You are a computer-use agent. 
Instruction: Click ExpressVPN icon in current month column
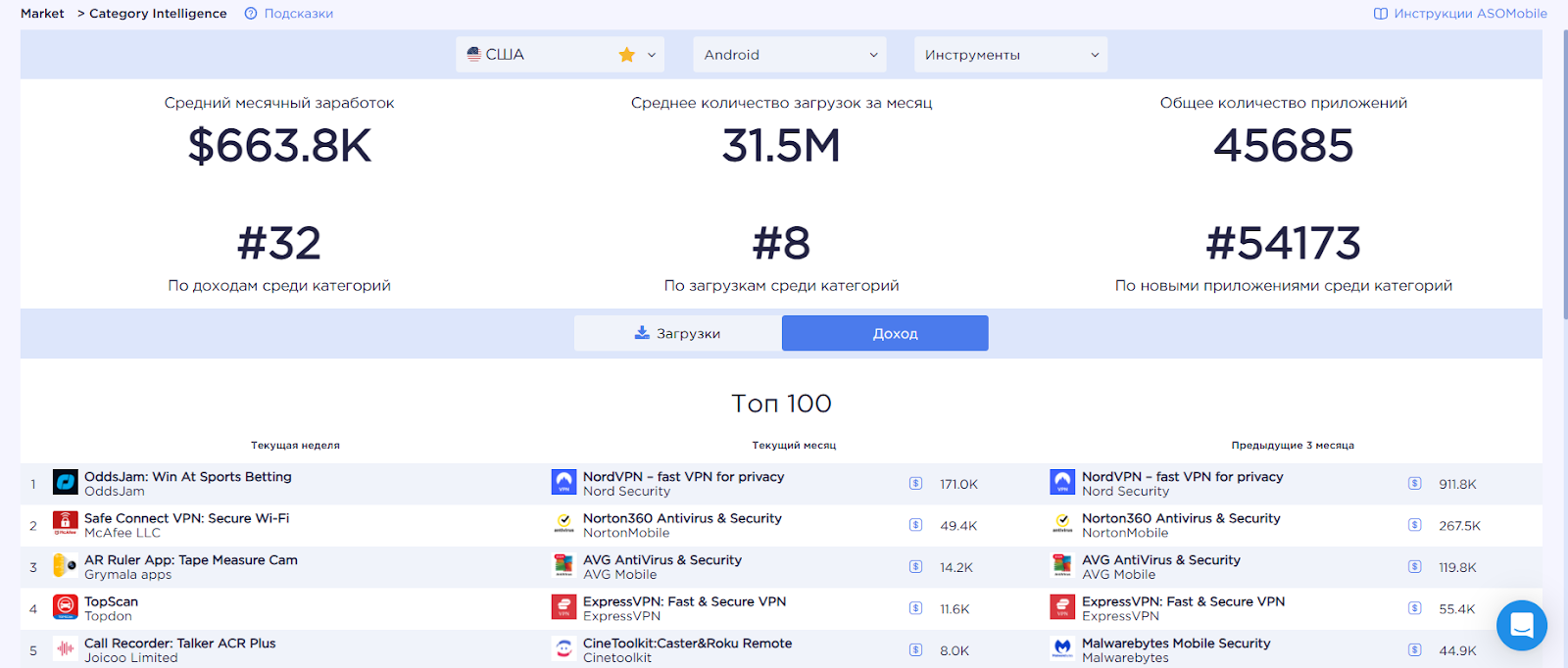coord(564,607)
